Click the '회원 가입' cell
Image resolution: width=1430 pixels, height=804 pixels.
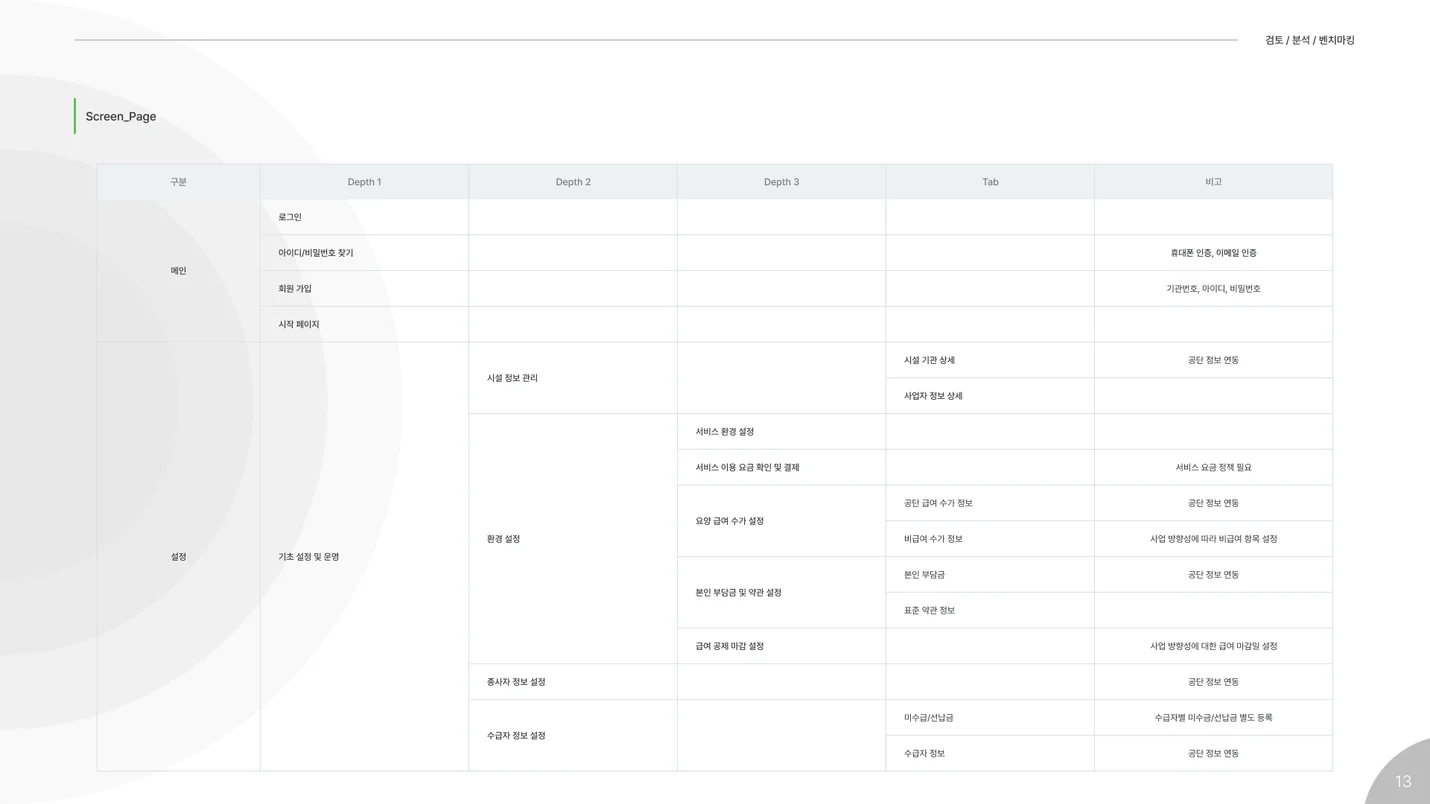coord(364,289)
